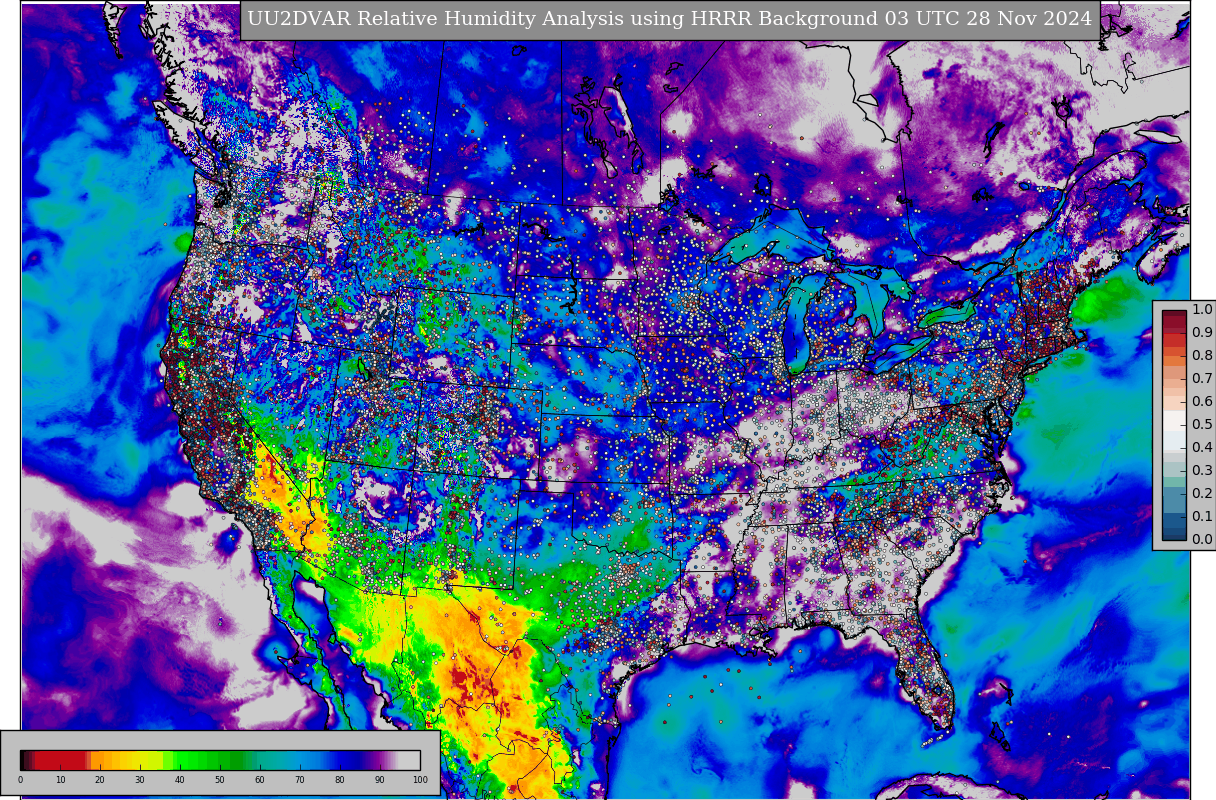This screenshot has width=1216, height=800.
Task: Select the 0.3 label on right legend
Action: coord(1202,470)
